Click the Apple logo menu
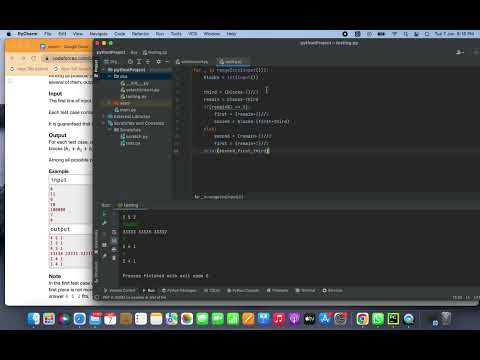The width and height of the screenshot is (480, 360). click(9, 34)
